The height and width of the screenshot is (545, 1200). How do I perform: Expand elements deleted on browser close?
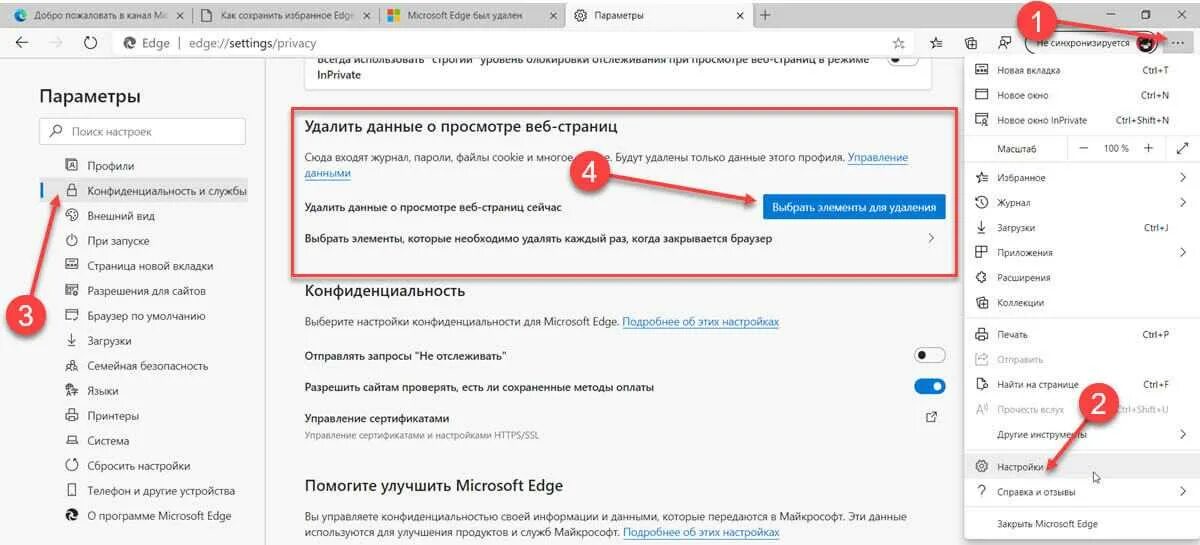[x=625, y=239]
